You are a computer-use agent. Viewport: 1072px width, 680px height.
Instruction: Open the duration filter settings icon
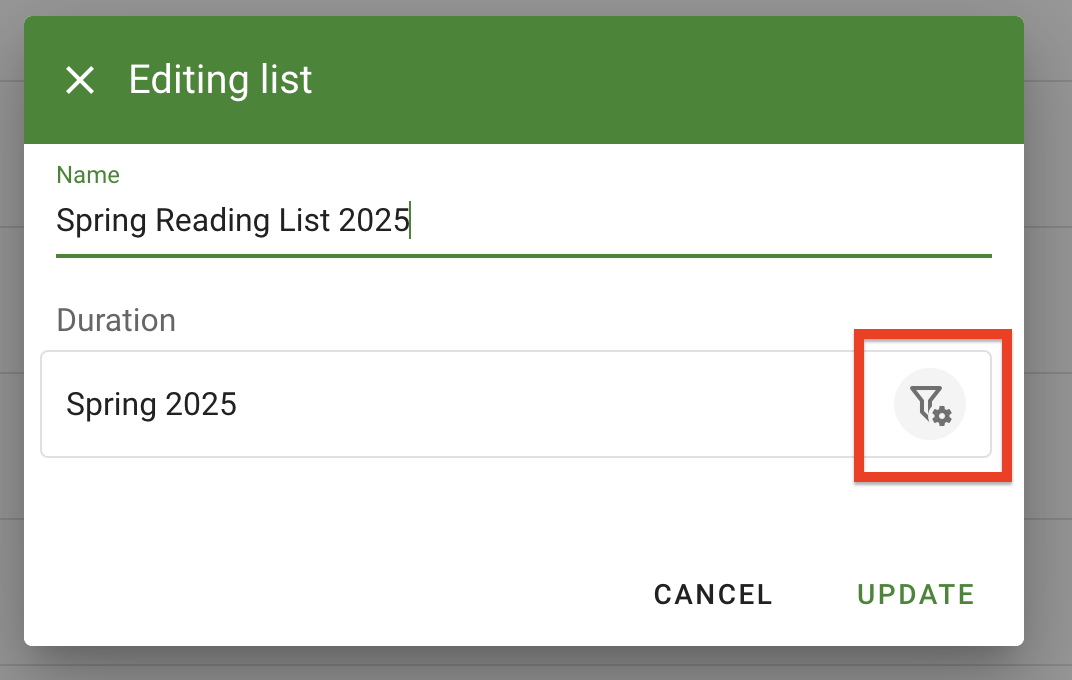tap(929, 404)
